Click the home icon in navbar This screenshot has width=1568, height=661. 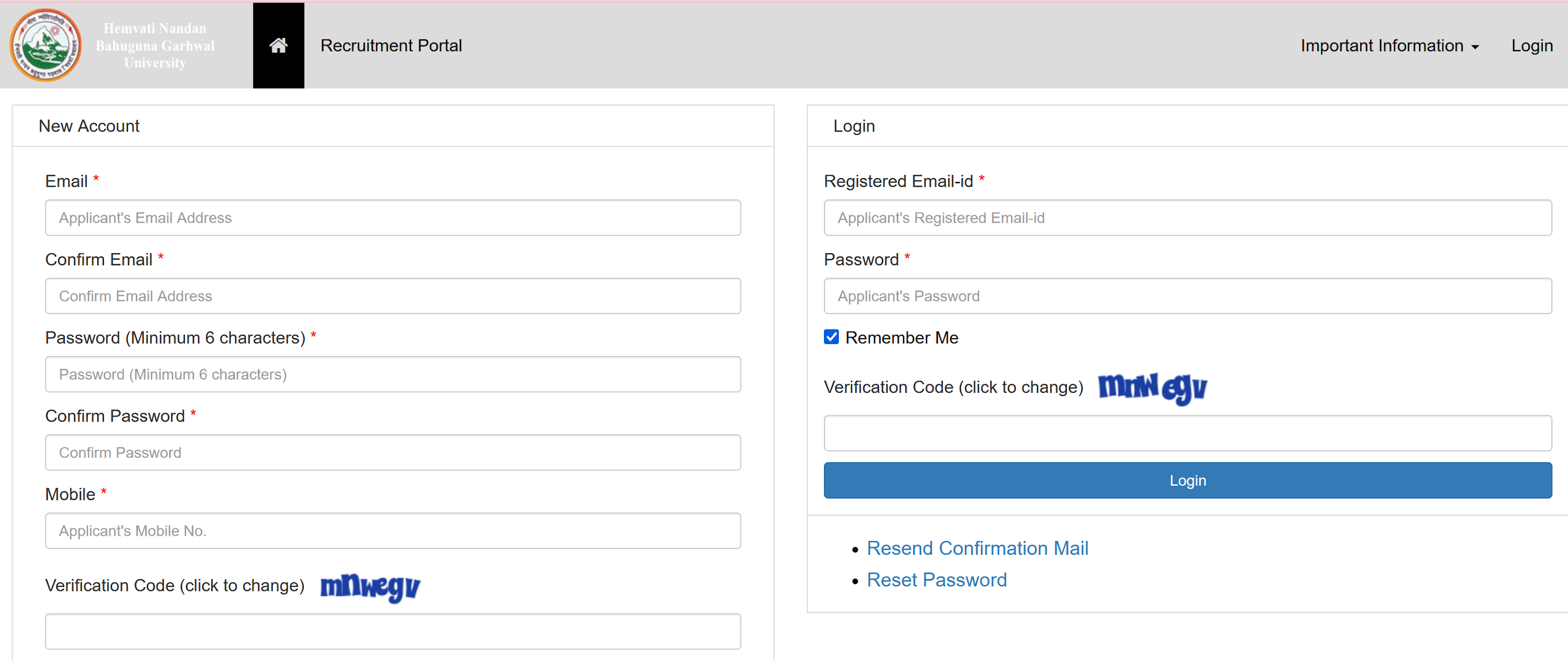[x=278, y=45]
